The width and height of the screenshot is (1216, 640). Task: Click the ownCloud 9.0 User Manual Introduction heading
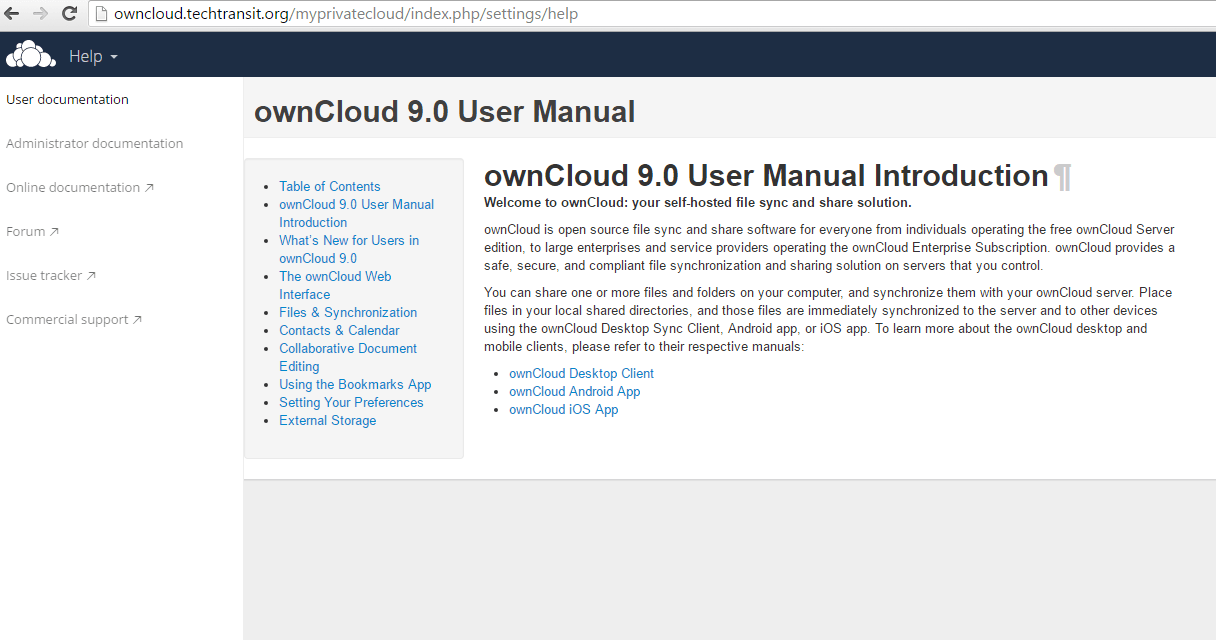[766, 176]
